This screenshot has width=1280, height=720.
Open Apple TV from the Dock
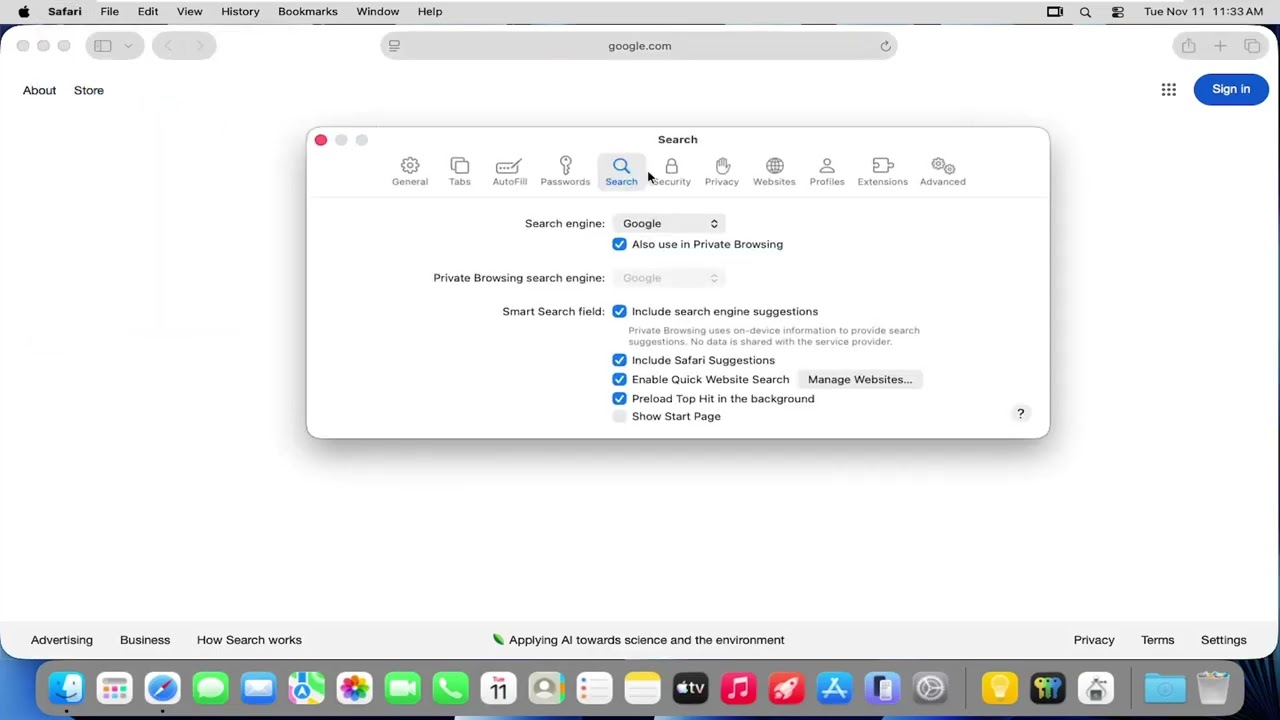[691, 688]
